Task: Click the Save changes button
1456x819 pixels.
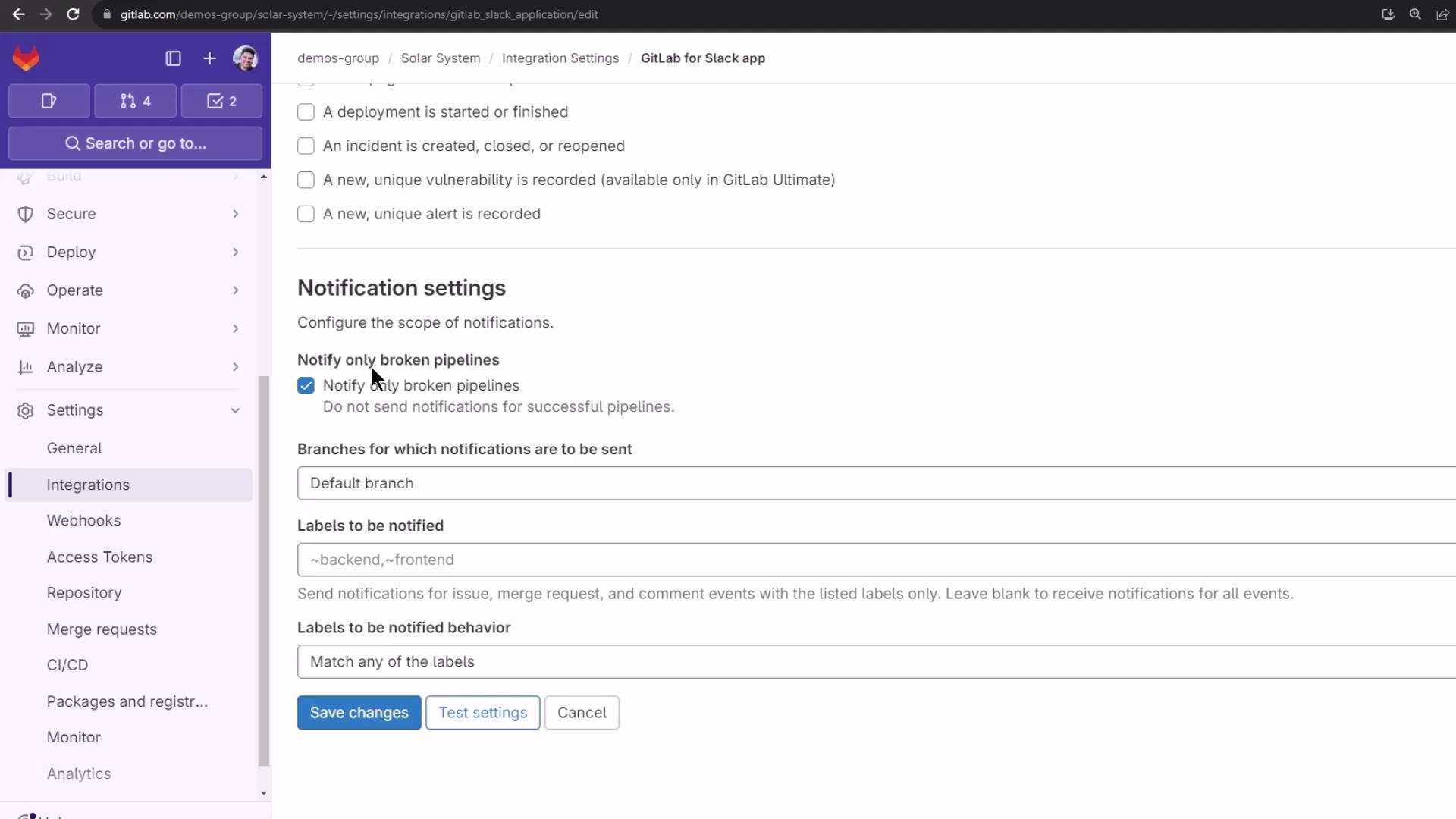Action: click(359, 713)
